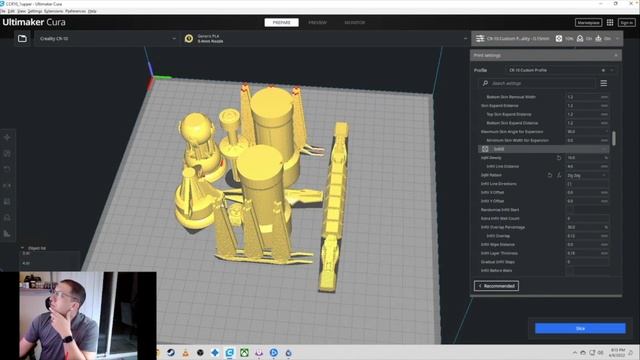Viewport: 640px width, 360px height.
Task: Open the Xbox app in taskbar
Action: 244,352
